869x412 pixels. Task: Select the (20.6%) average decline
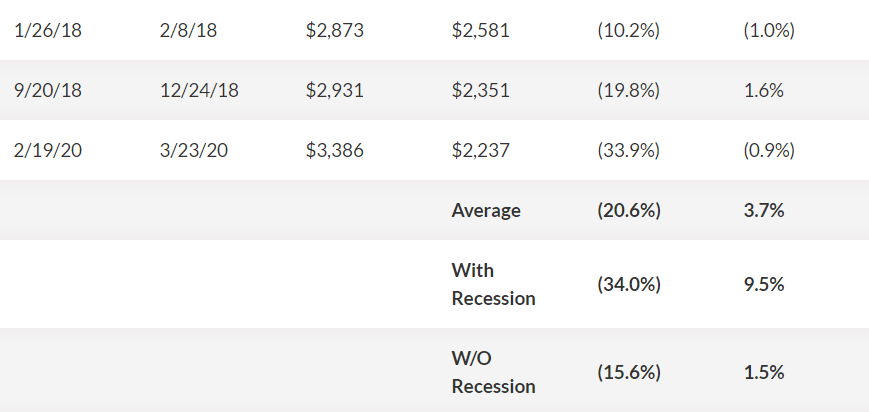[x=629, y=211]
